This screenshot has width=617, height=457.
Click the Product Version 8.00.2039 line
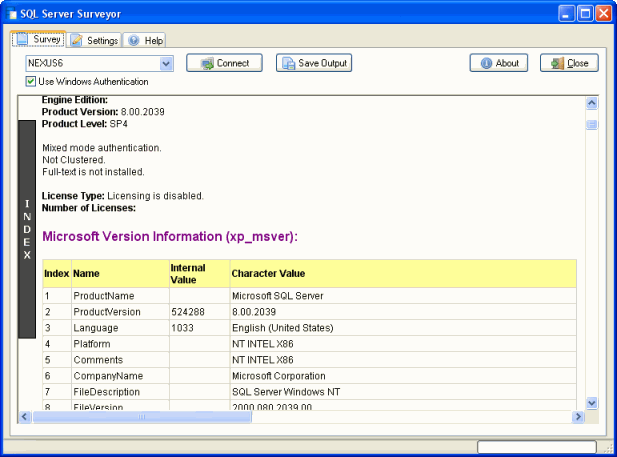coord(103,112)
